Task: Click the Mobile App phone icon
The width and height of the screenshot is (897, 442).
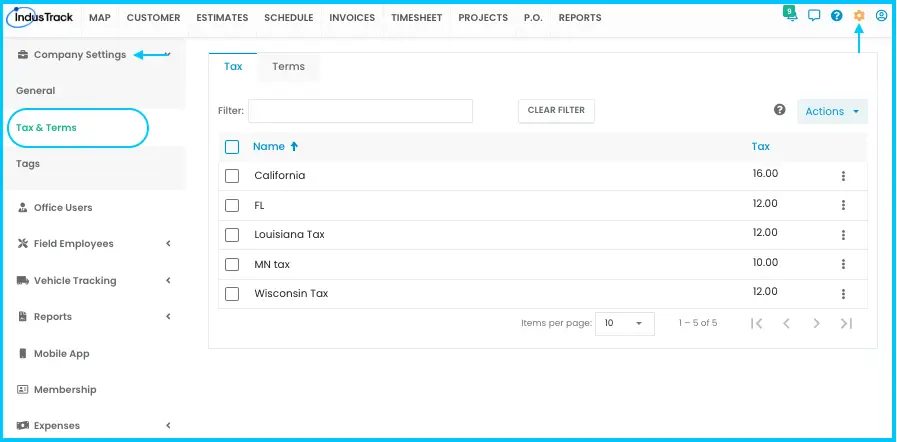Action: click(x=23, y=353)
